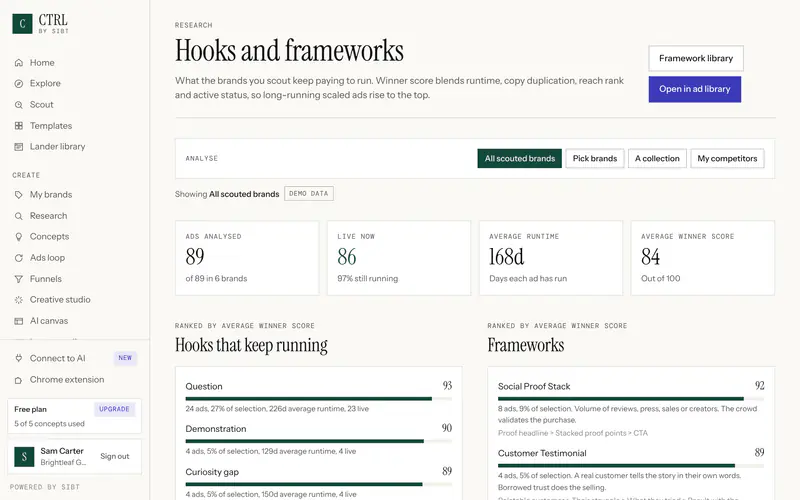Screen dimensions: 800x500
Task: Click the CTRL logo square icon
Action: click(x=22, y=23)
